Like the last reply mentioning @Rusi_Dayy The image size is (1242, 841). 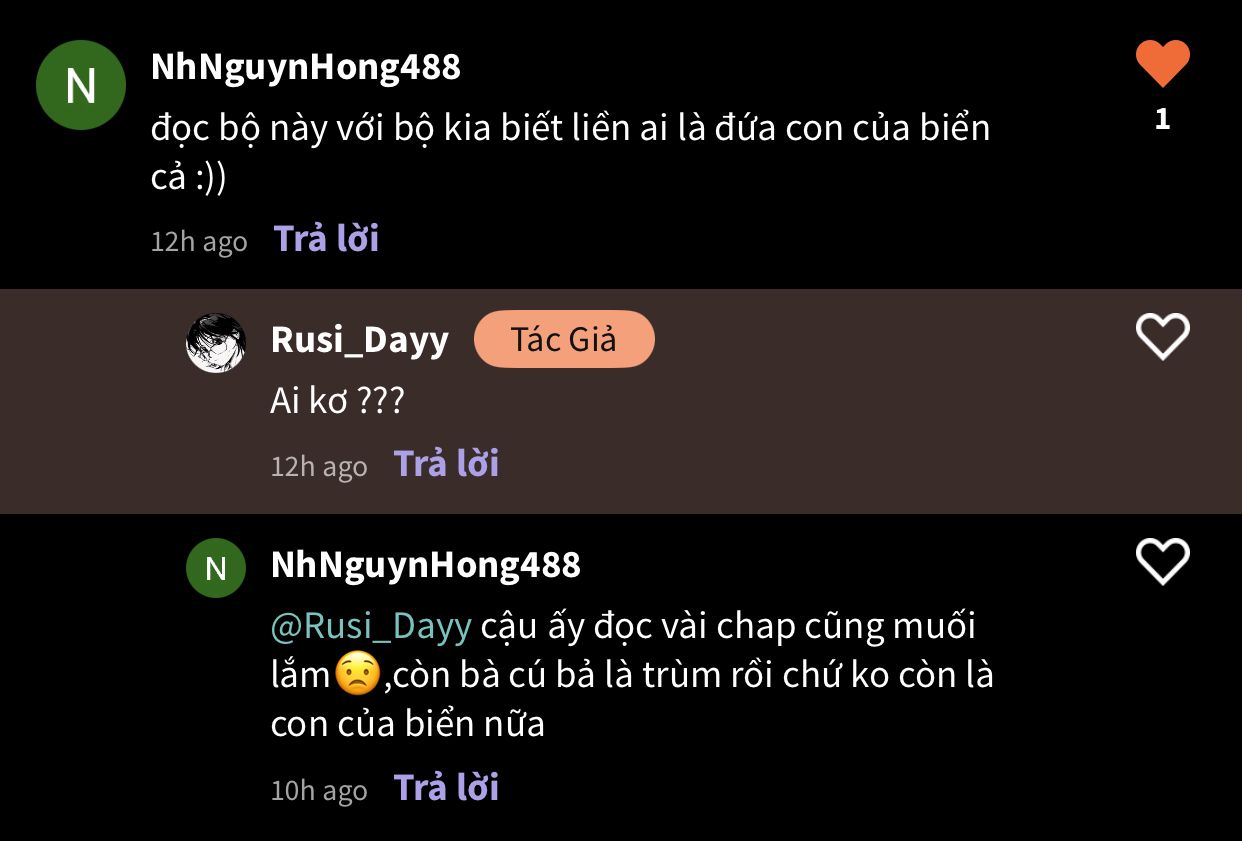pyautogui.click(x=1163, y=561)
